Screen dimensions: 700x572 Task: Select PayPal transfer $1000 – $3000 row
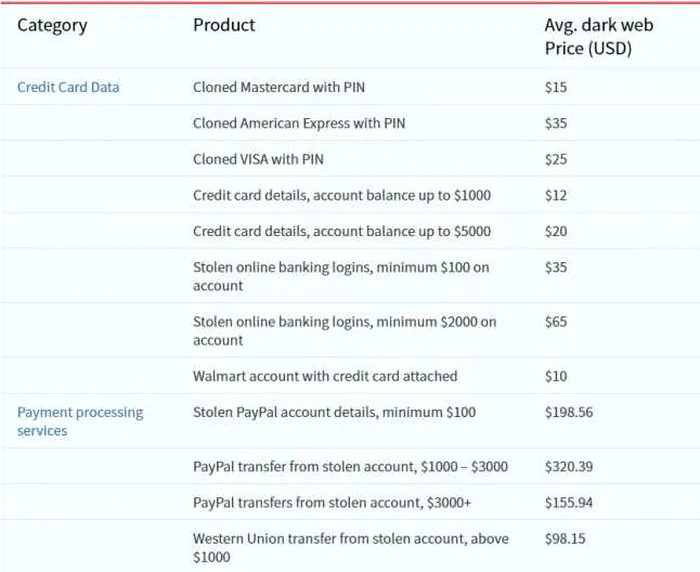pyautogui.click(x=350, y=466)
